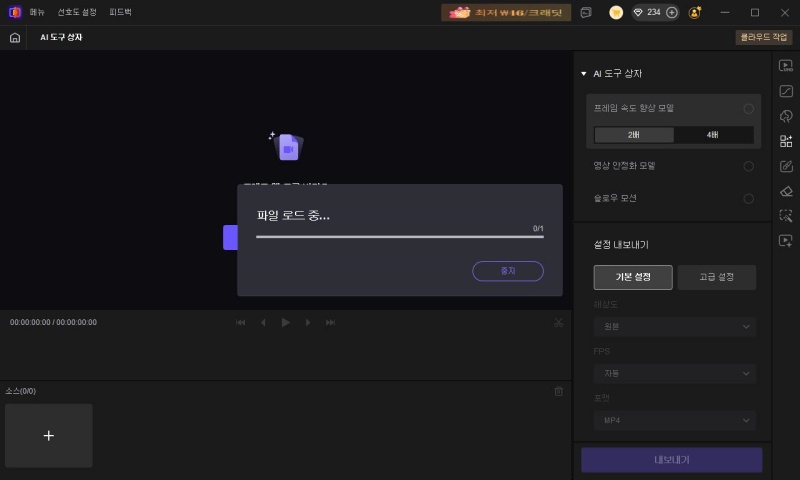Screen dimensions: 800x480
Task: Click the 설정 내보내기 section heading
Action: pyautogui.click(x=621, y=245)
